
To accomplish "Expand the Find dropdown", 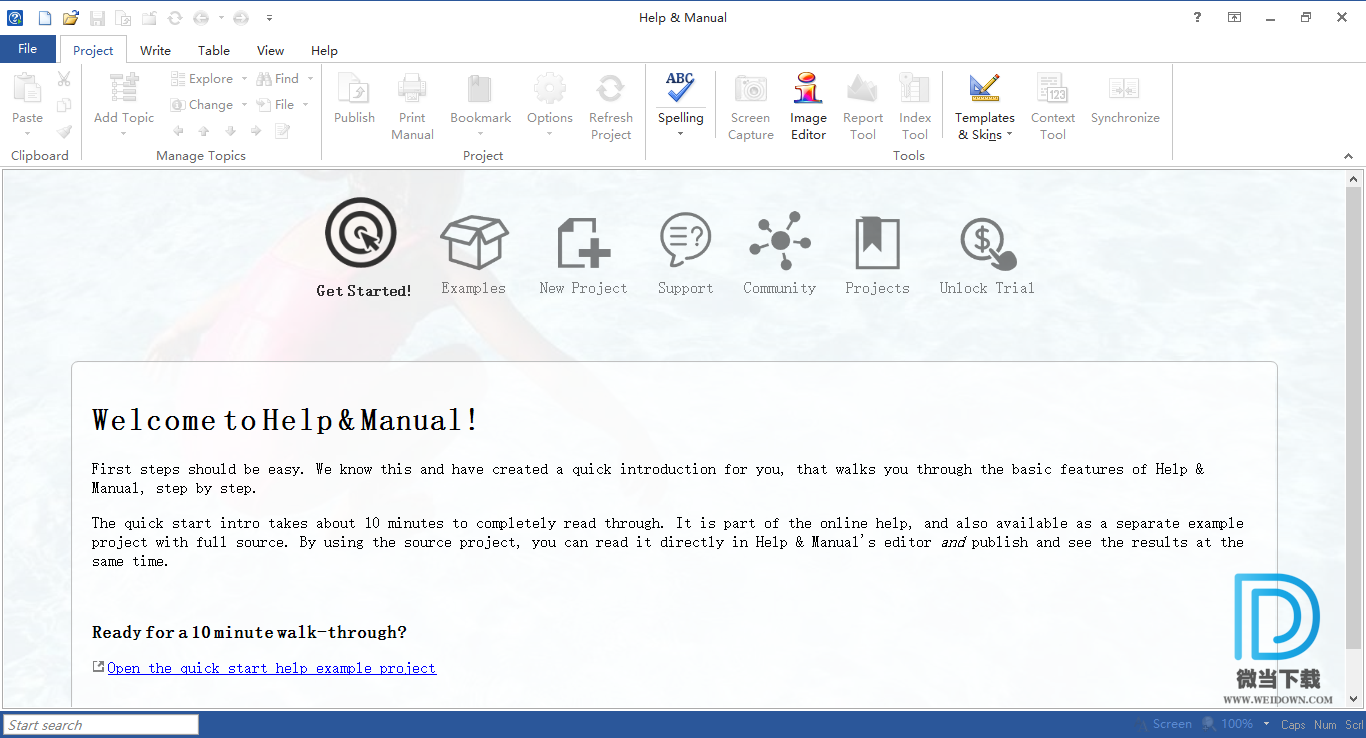I will [x=310, y=79].
